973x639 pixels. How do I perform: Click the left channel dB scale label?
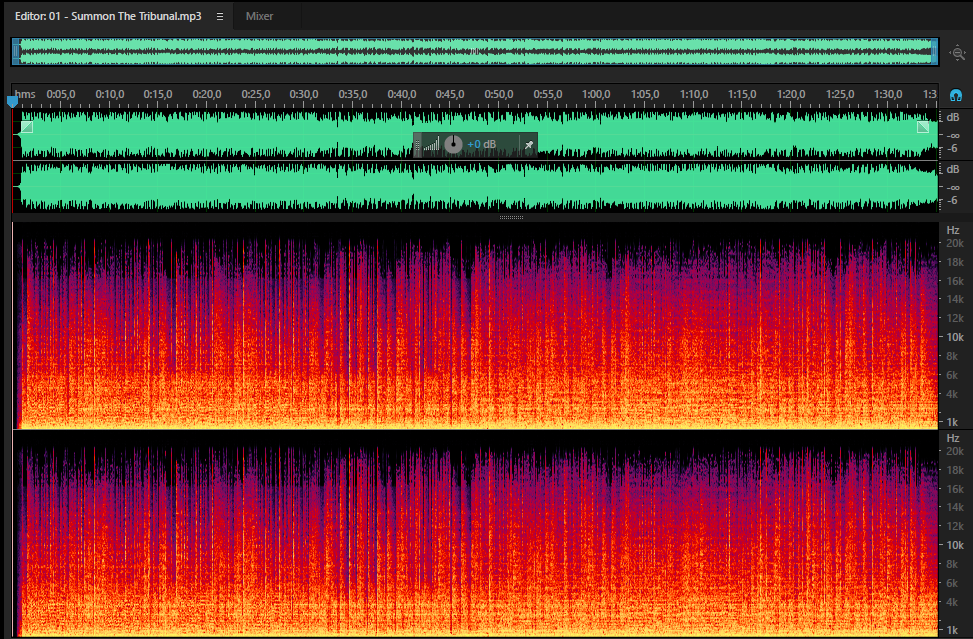pos(953,117)
